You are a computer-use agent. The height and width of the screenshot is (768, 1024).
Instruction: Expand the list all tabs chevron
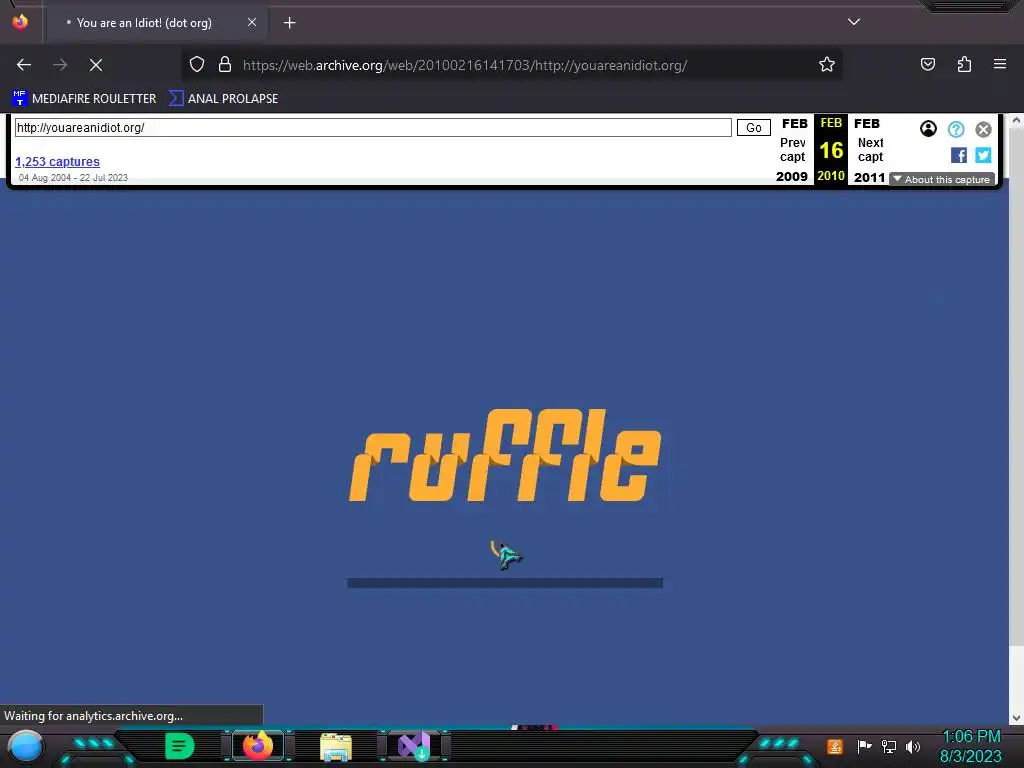tap(854, 22)
